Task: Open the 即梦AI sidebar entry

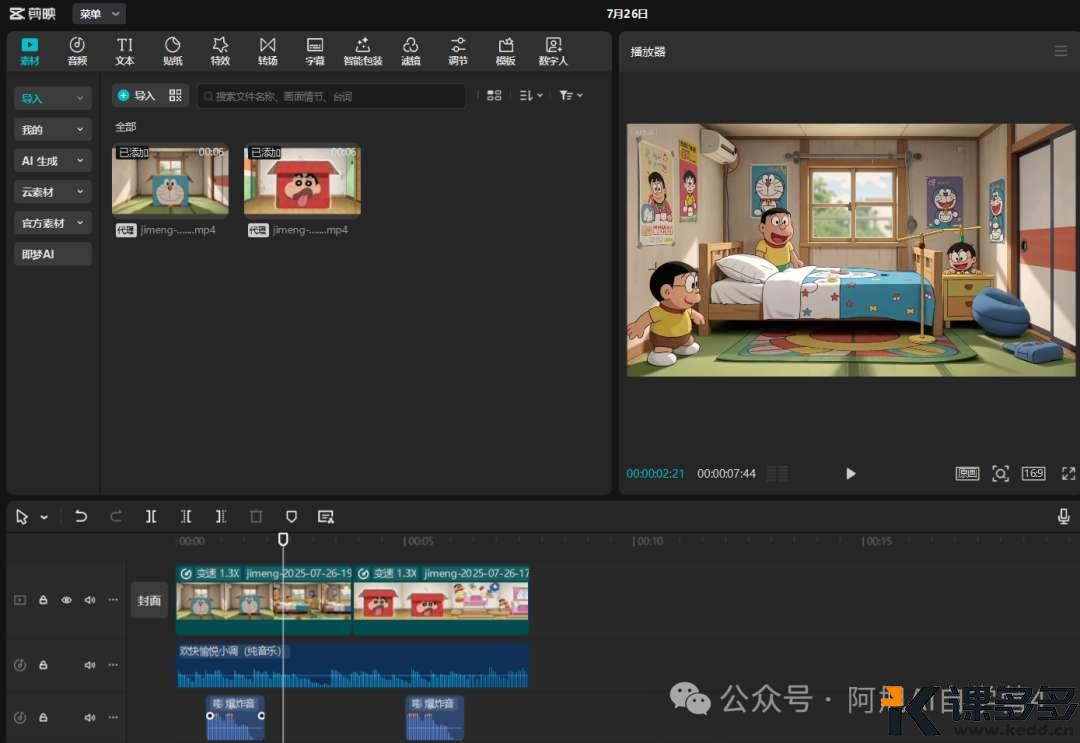Action: [52, 254]
